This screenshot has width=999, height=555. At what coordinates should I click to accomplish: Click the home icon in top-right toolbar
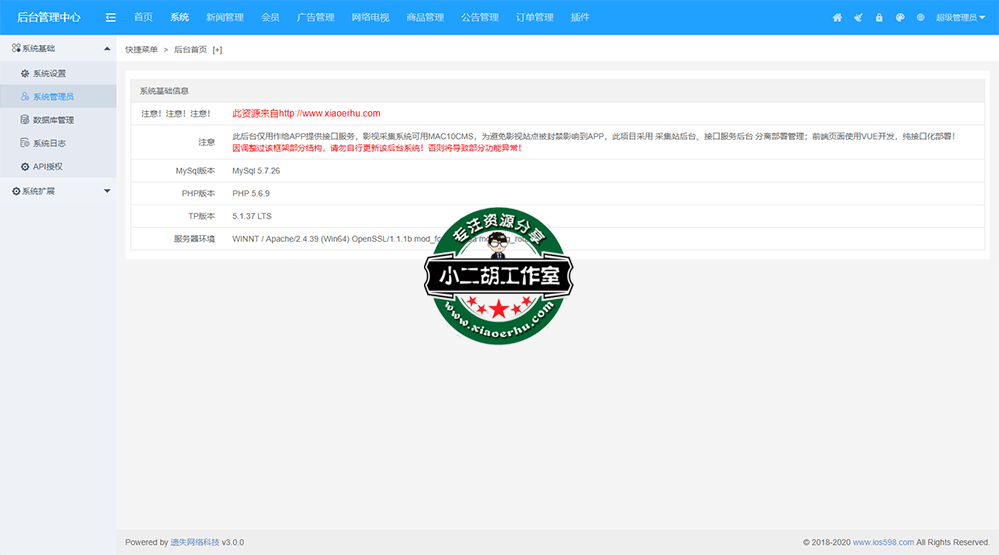point(837,18)
